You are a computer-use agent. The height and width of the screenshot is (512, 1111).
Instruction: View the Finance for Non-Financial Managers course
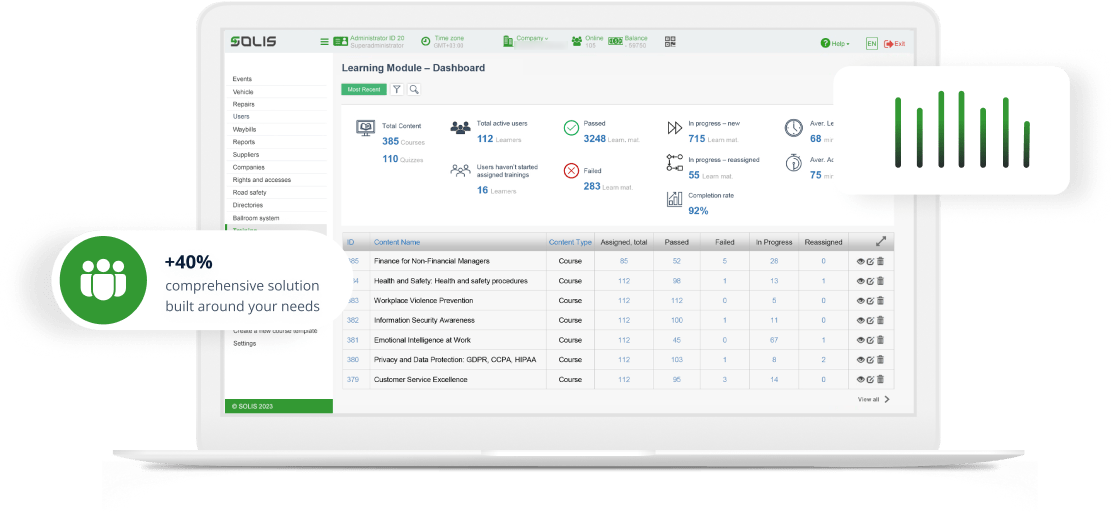[861, 261]
